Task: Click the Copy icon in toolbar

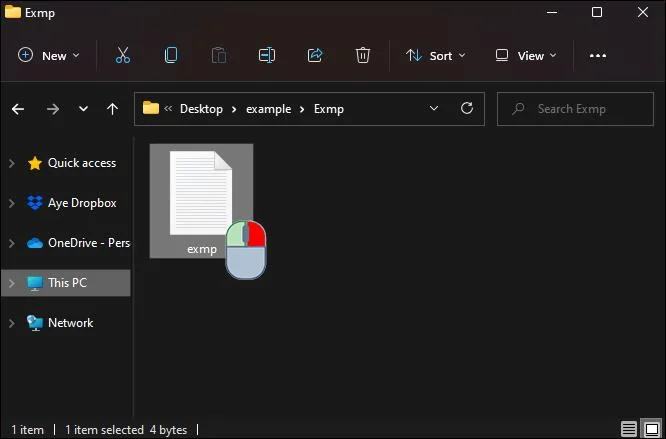Action: tap(171, 55)
